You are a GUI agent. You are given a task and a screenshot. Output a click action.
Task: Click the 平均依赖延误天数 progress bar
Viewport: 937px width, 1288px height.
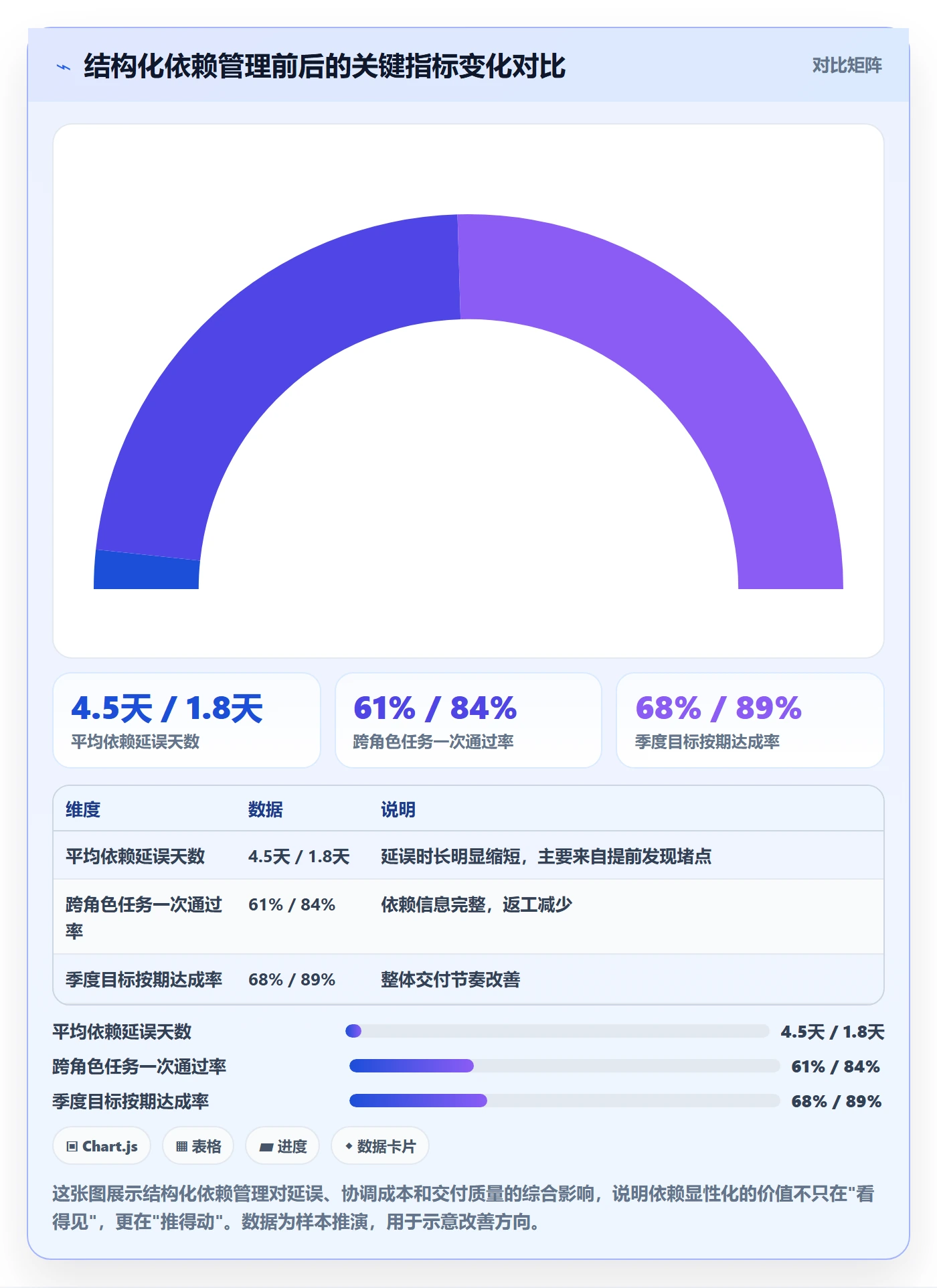[x=557, y=1031]
